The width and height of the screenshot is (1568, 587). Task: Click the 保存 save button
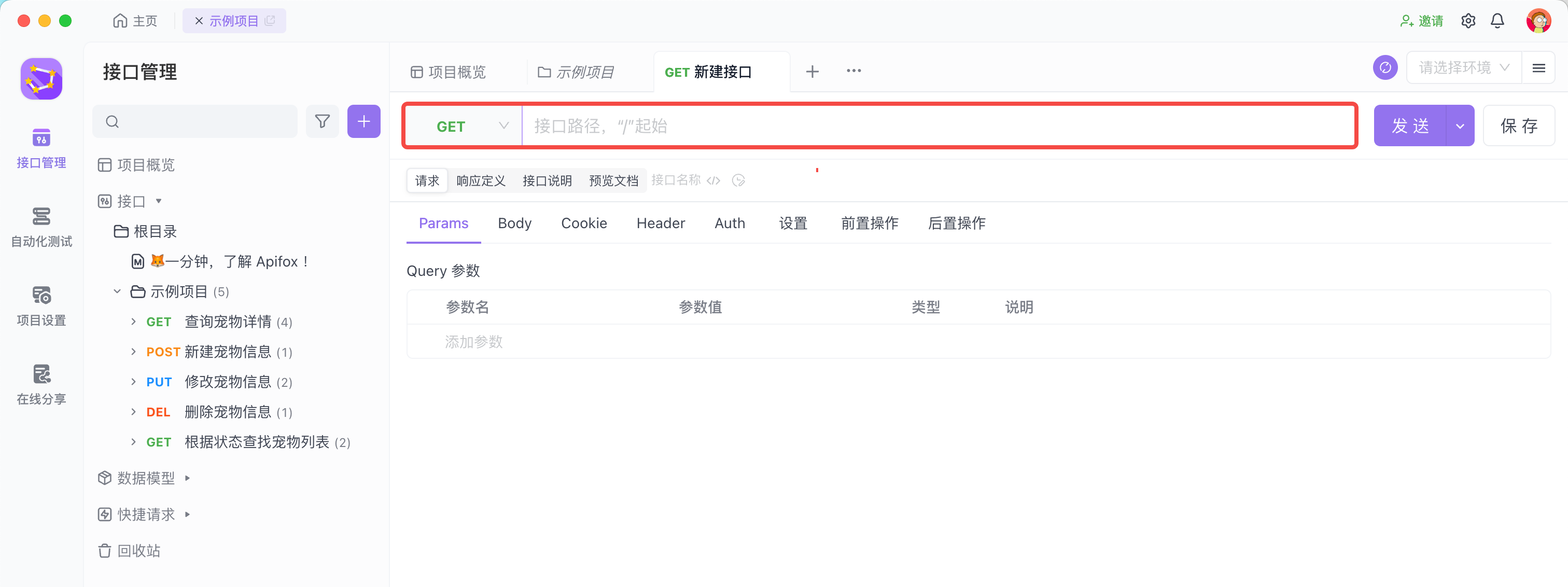tap(1519, 126)
